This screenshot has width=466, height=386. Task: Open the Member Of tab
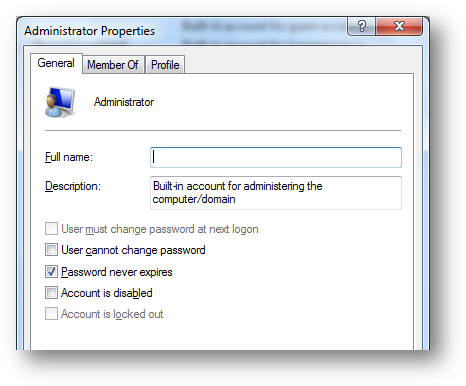coord(113,65)
